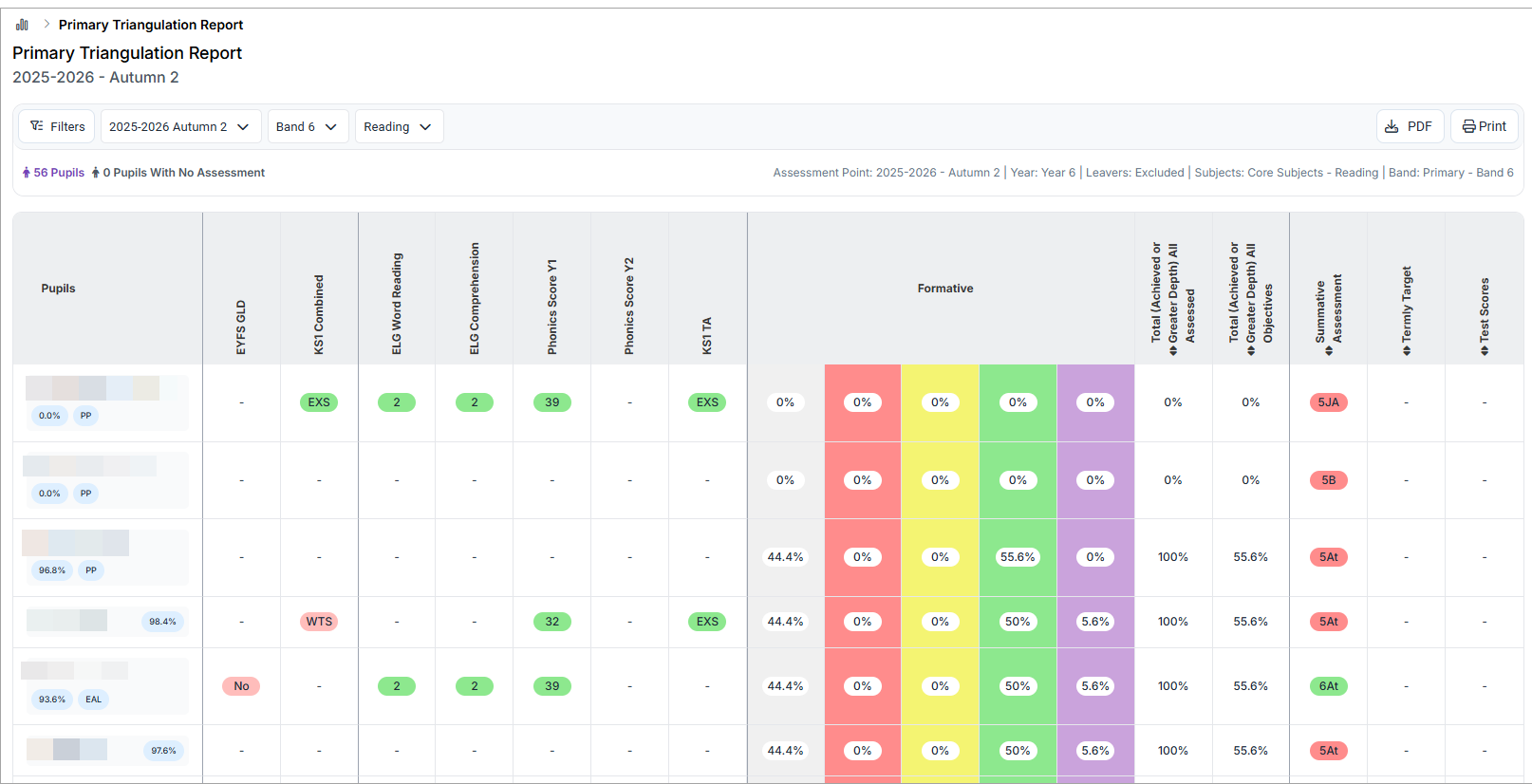Sort by Termly Target column
This screenshot has height=784, width=1532.
tap(1407, 313)
